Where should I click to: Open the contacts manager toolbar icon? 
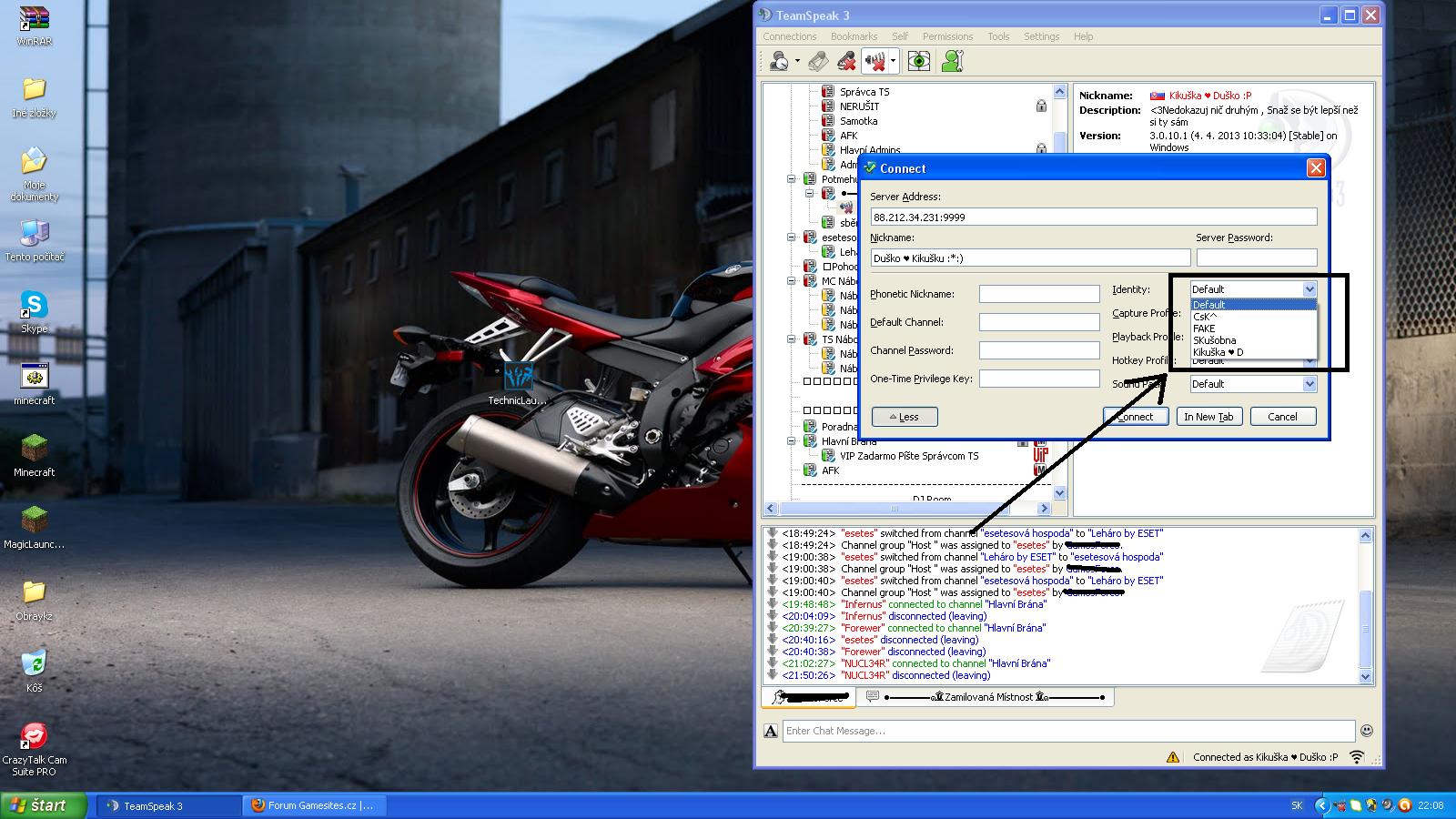pyautogui.click(x=952, y=61)
